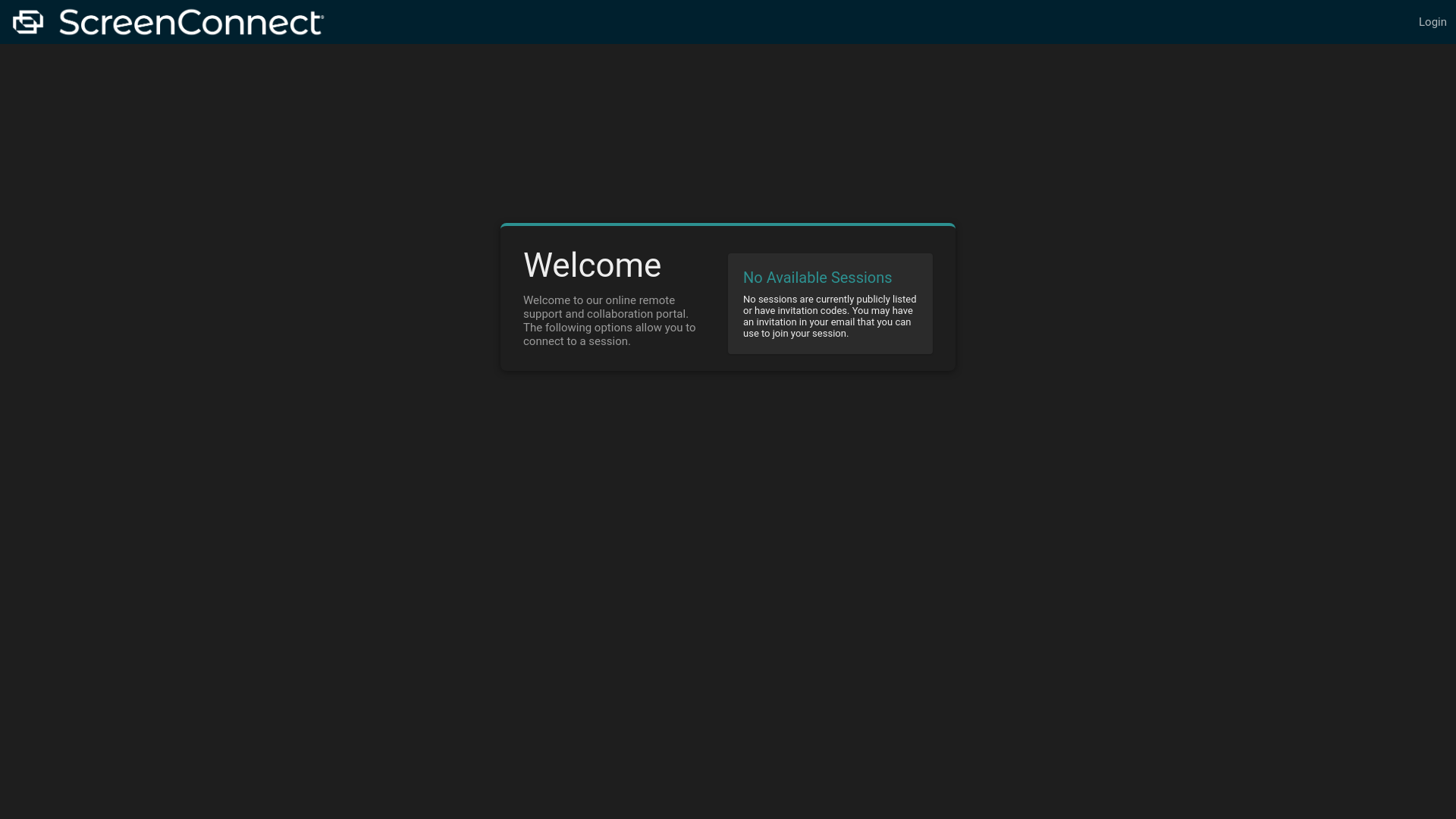Click the large Welcome heading
This screenshot has height=819, width=1456.
(x=591, y=265)
